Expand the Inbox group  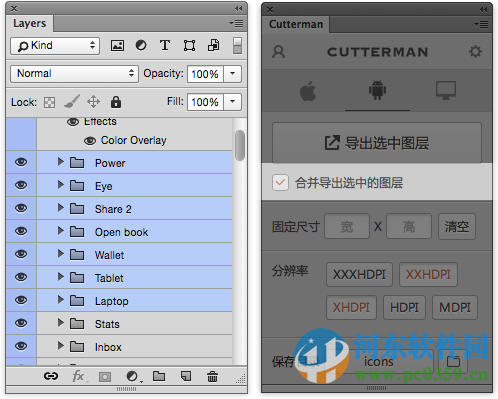pos(60,346)
